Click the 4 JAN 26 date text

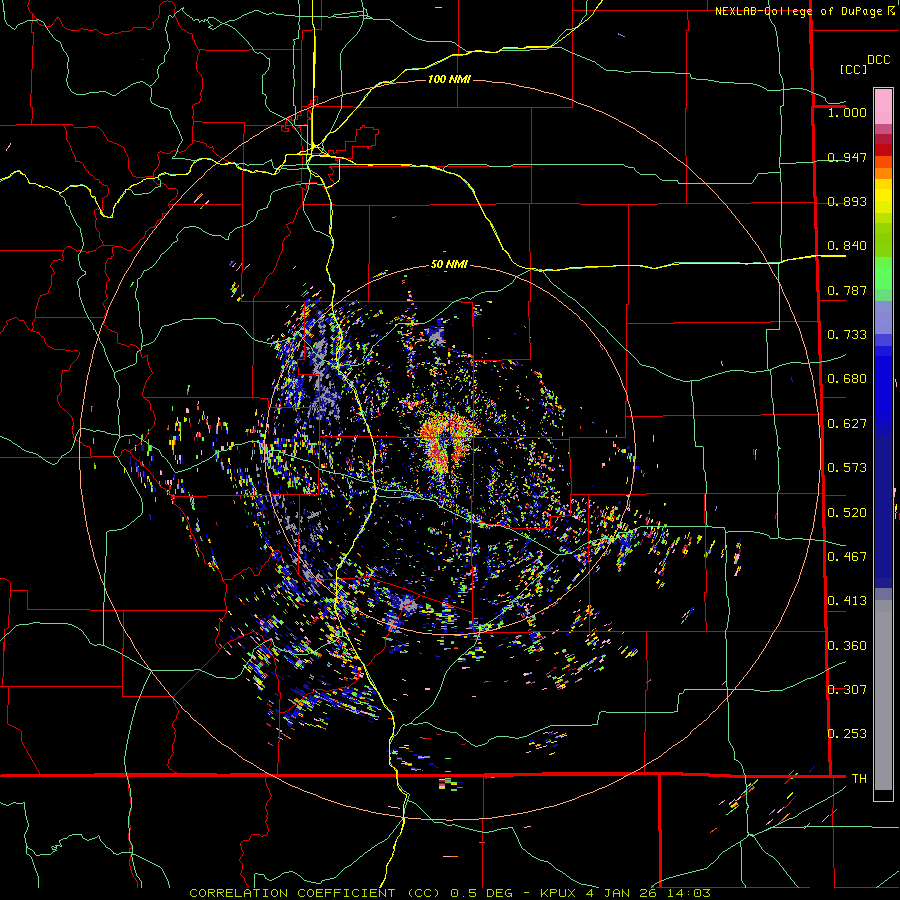[x=622, y=893]
